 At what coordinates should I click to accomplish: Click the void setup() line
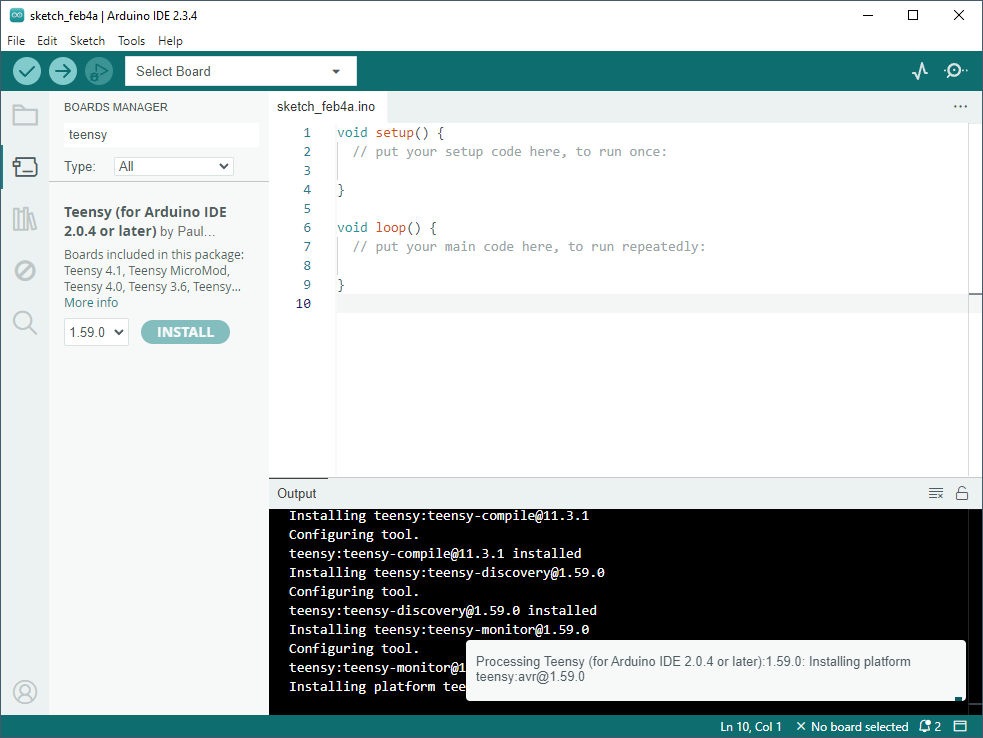click(x=391, y=133)
